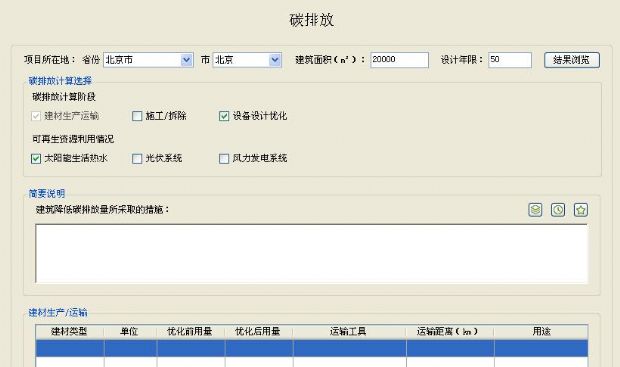
Task: Click 用途 column header
Action: pyautogui.click(x=541, y=331)
